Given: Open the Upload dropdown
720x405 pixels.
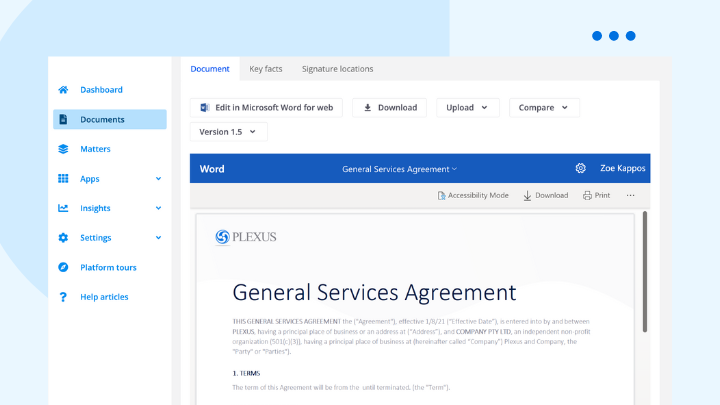Looking at the screenshot, I should point(467,107).
